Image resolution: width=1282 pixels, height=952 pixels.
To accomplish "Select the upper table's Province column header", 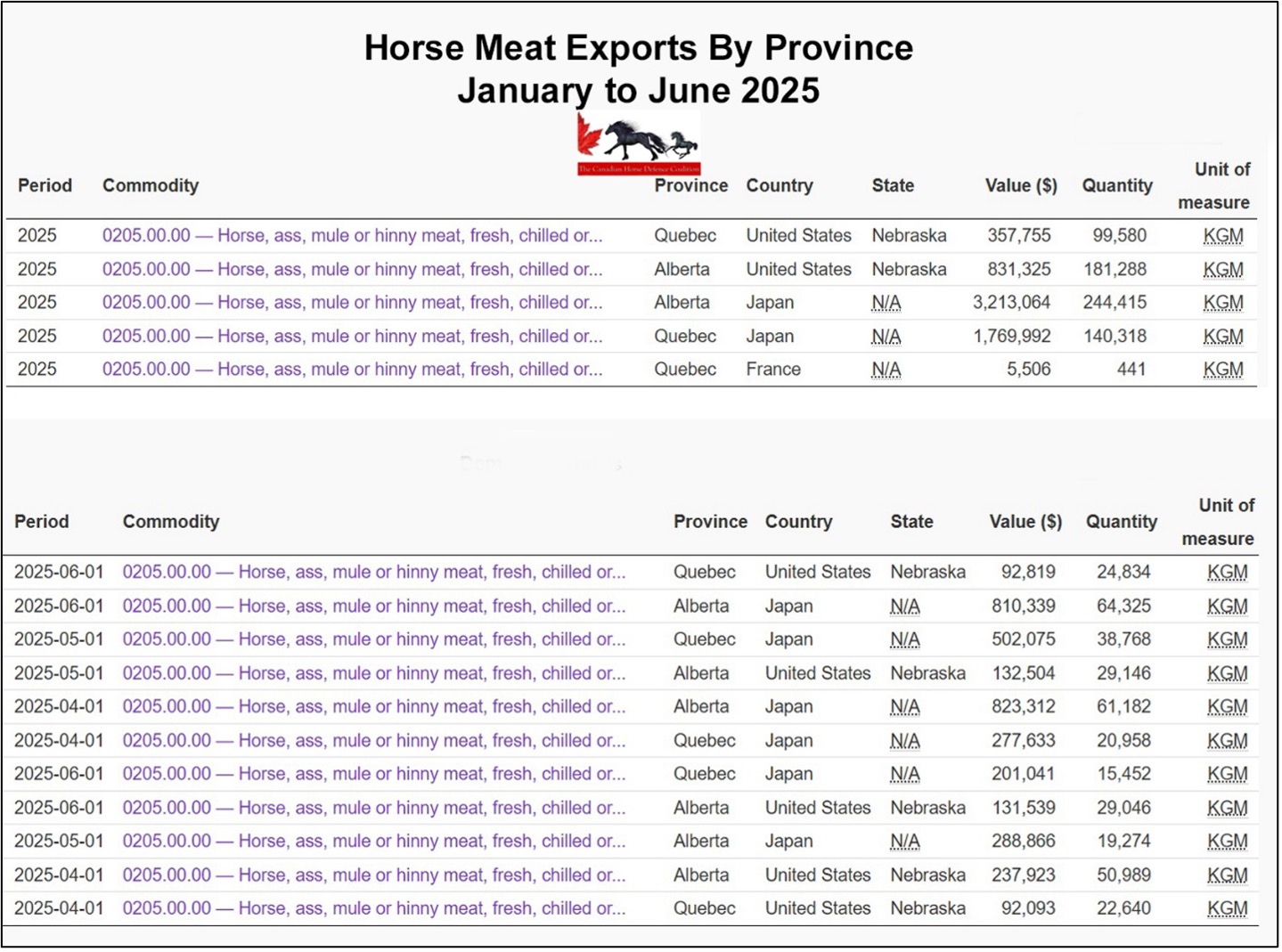I will 690,186.
